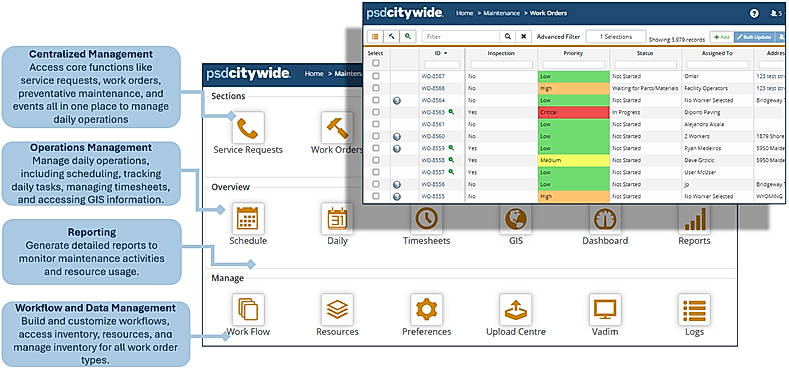This screenshot has height=368, width=789.
Task: Open the Dashboard gauge icon
Action: click(605, 219)
